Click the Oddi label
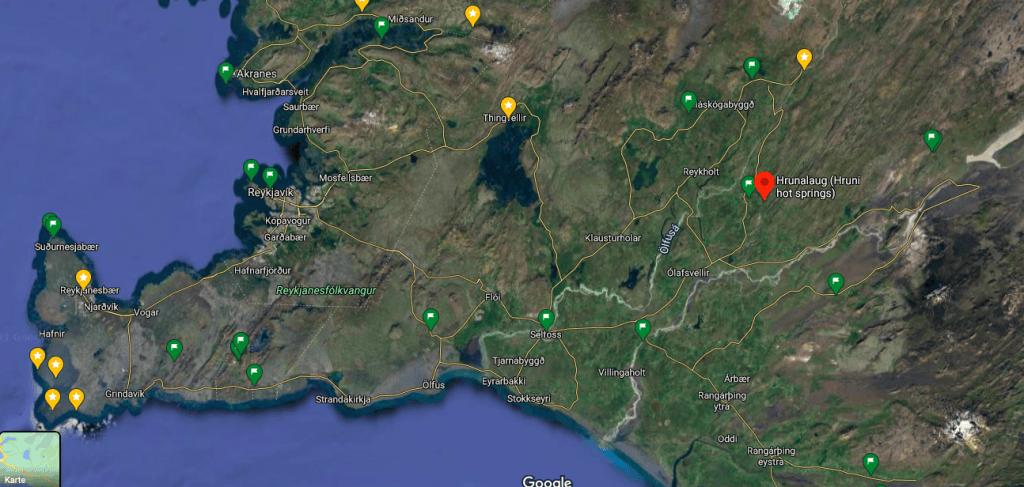This screenshot has height=487, width=1024. pos(726,439)
